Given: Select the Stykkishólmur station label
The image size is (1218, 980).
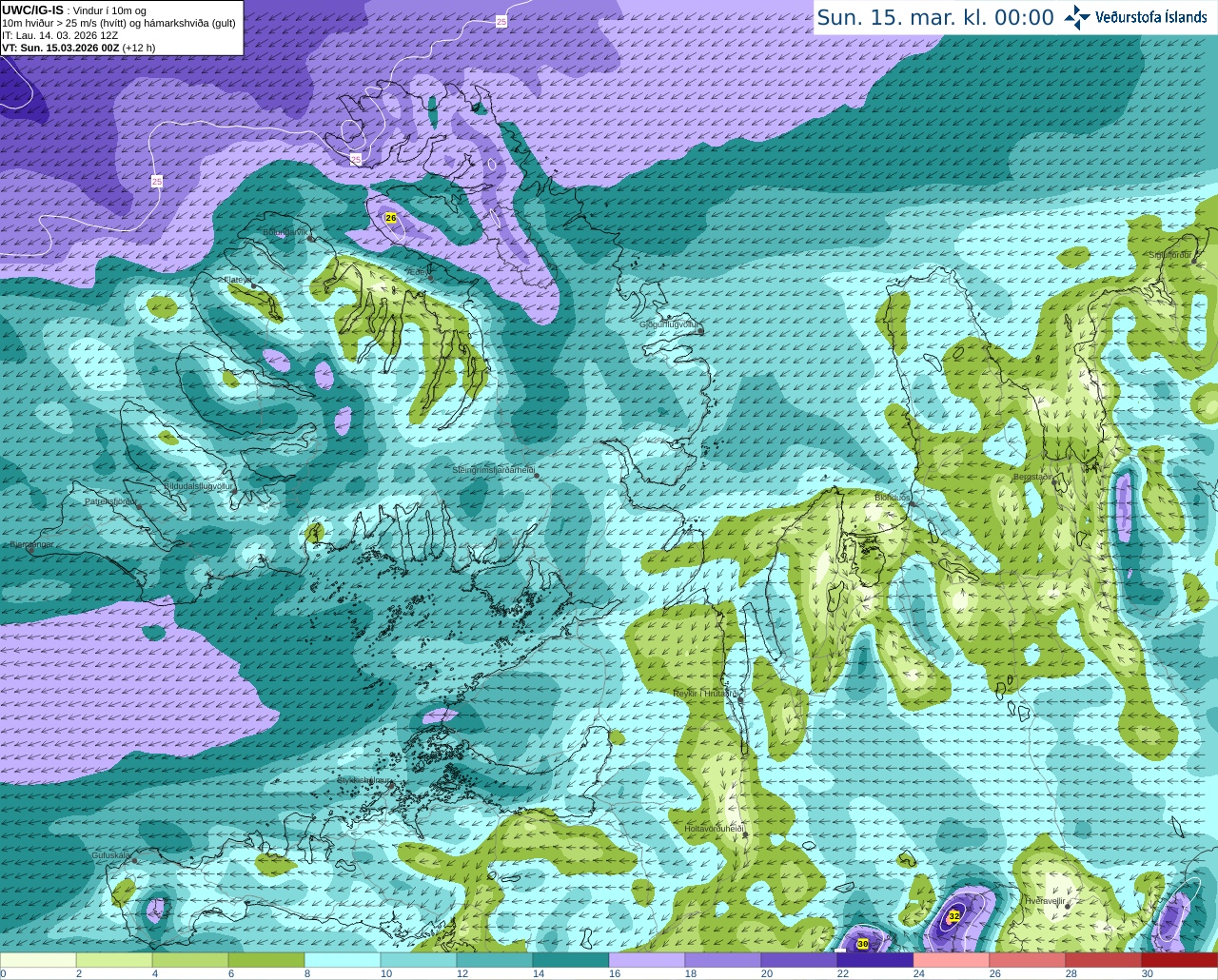Looking at the screenshot, I should click(x=363, y=779).
